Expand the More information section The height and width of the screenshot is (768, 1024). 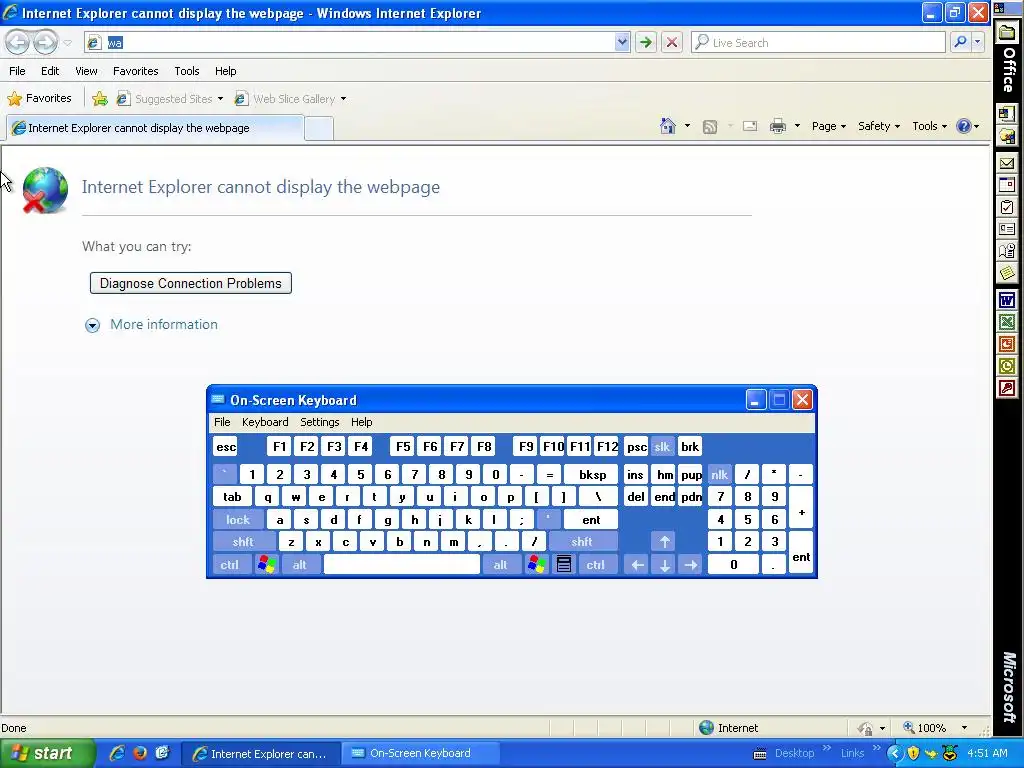pos(152,325)
